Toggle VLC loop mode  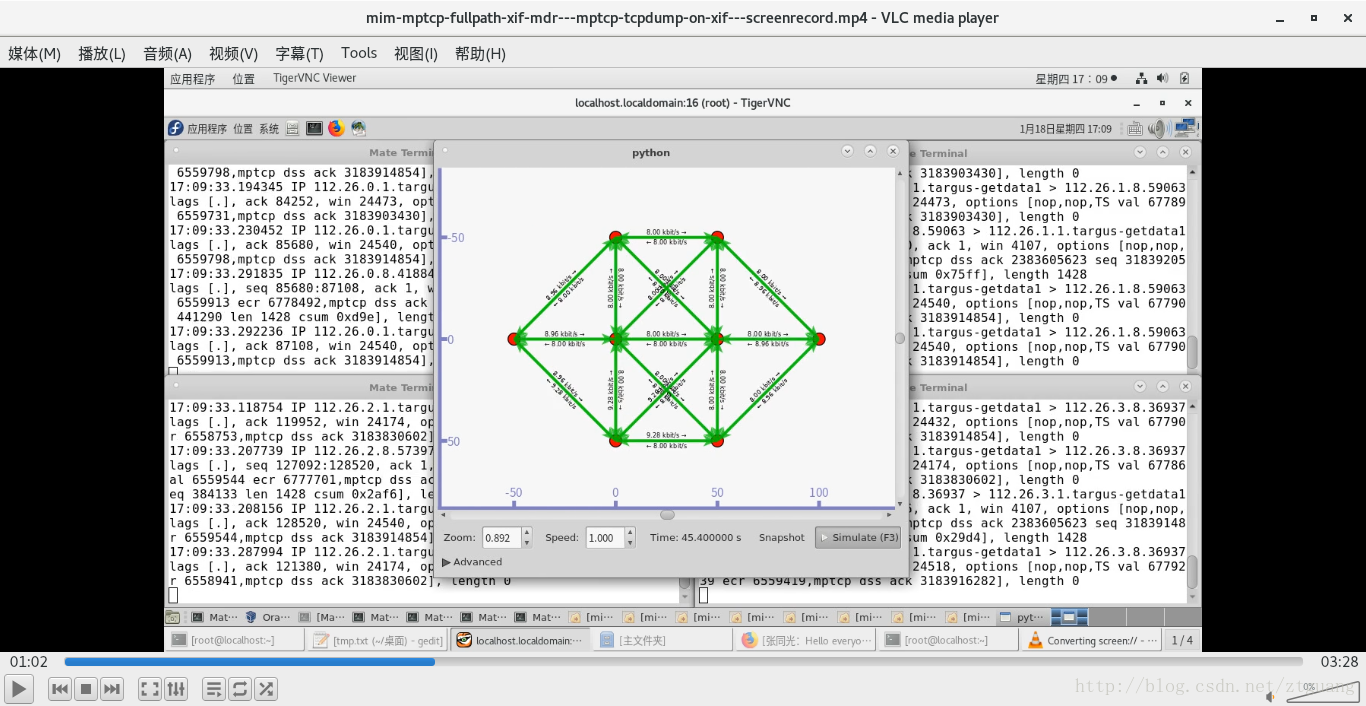click(240, 688)
